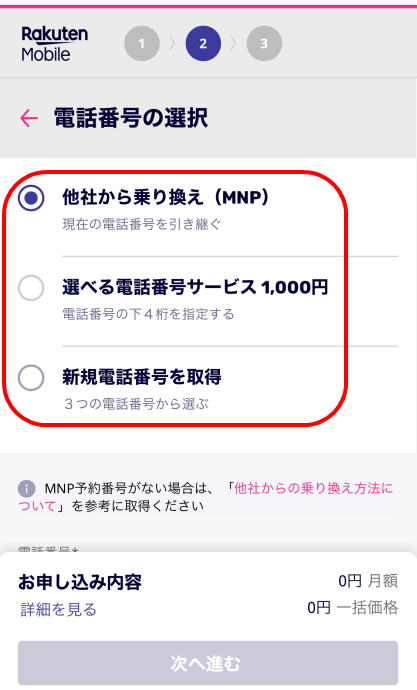This screenshot has width=417, height=690.
Task: Click the お申し込み内容 heading
Action: [80, 582]
